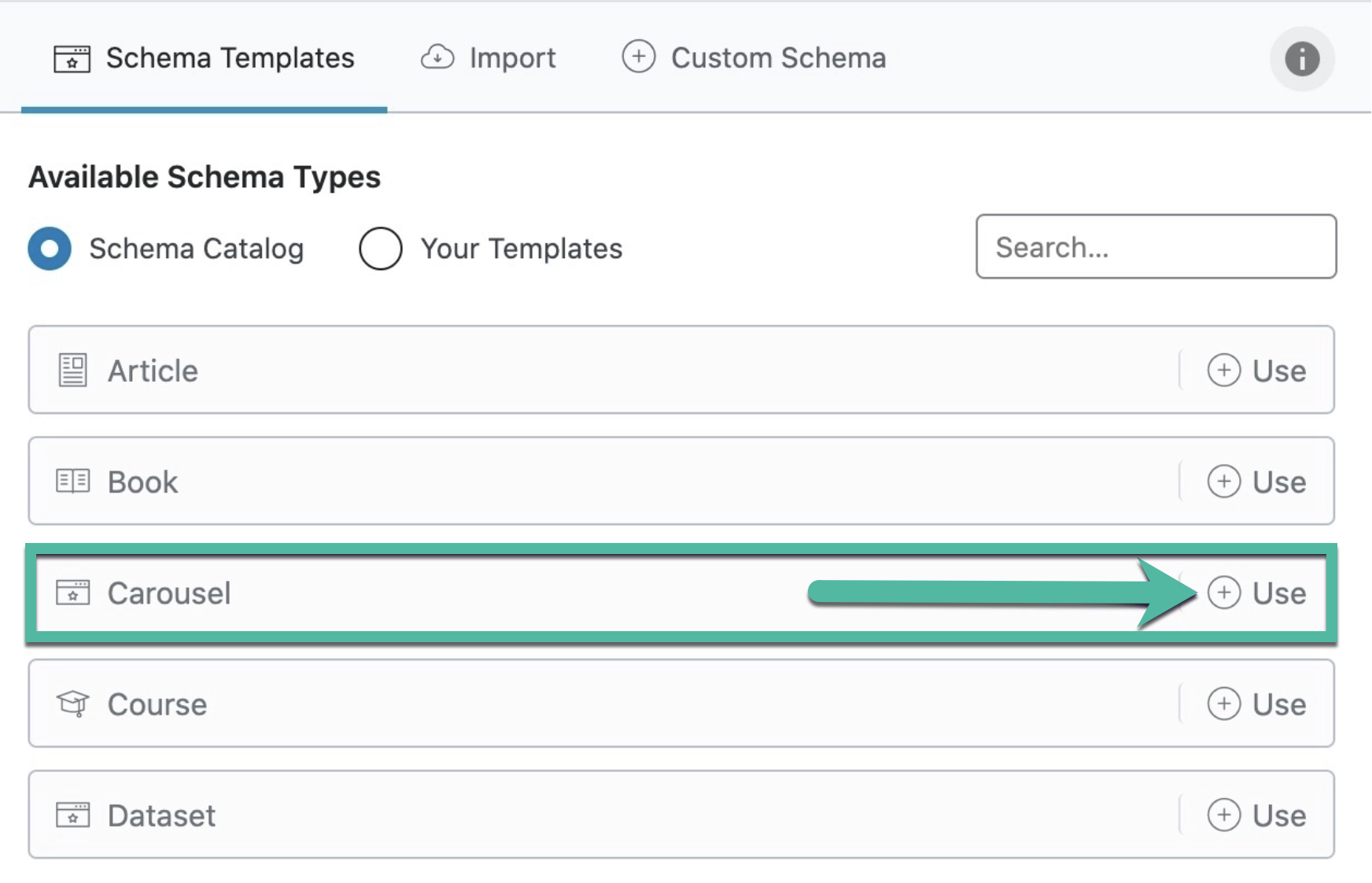Focus the schema Search field
Viewport: 1372px width, 883px height.
(1156, 247)
